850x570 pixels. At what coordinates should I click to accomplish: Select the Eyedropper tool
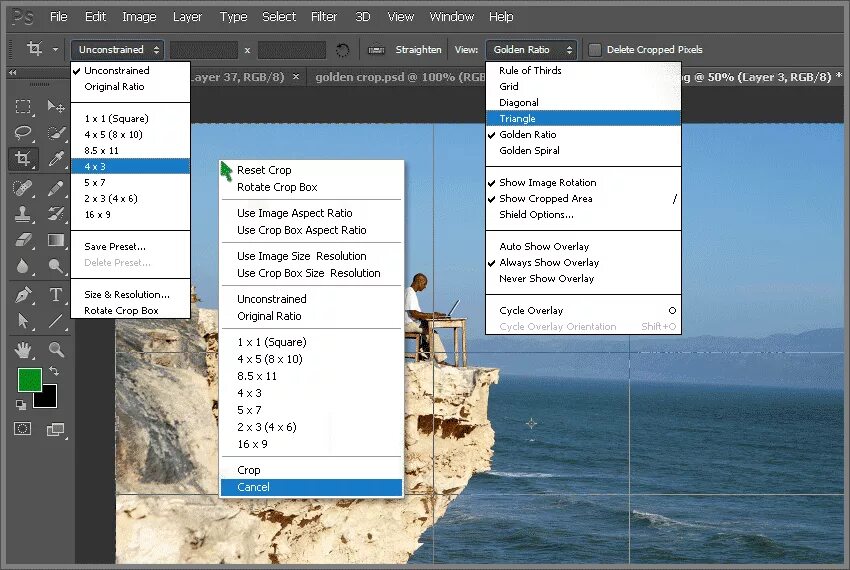point(55,159)
